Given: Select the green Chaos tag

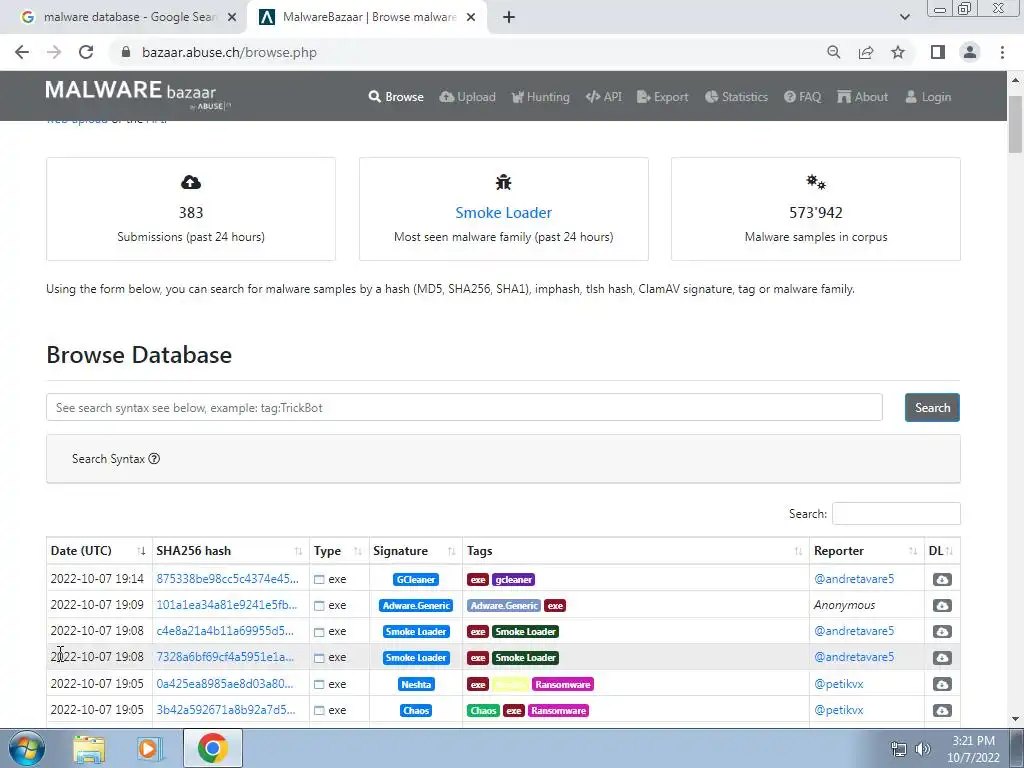Looking at the screenshot, I should pyautogui.click(x=483, y=711).
